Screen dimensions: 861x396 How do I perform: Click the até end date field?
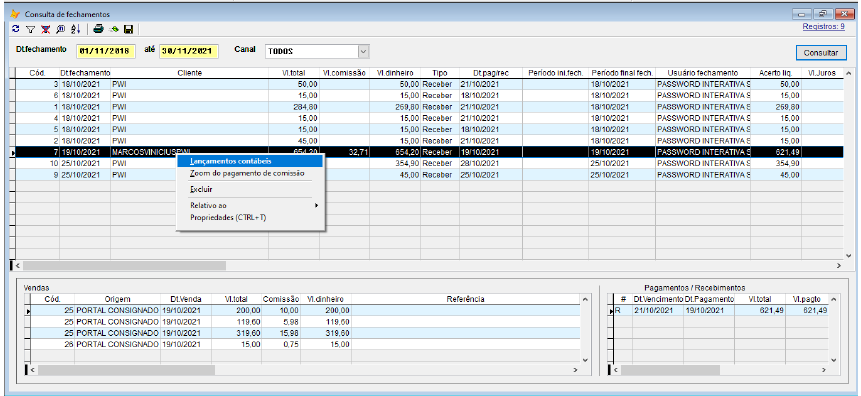189,51
